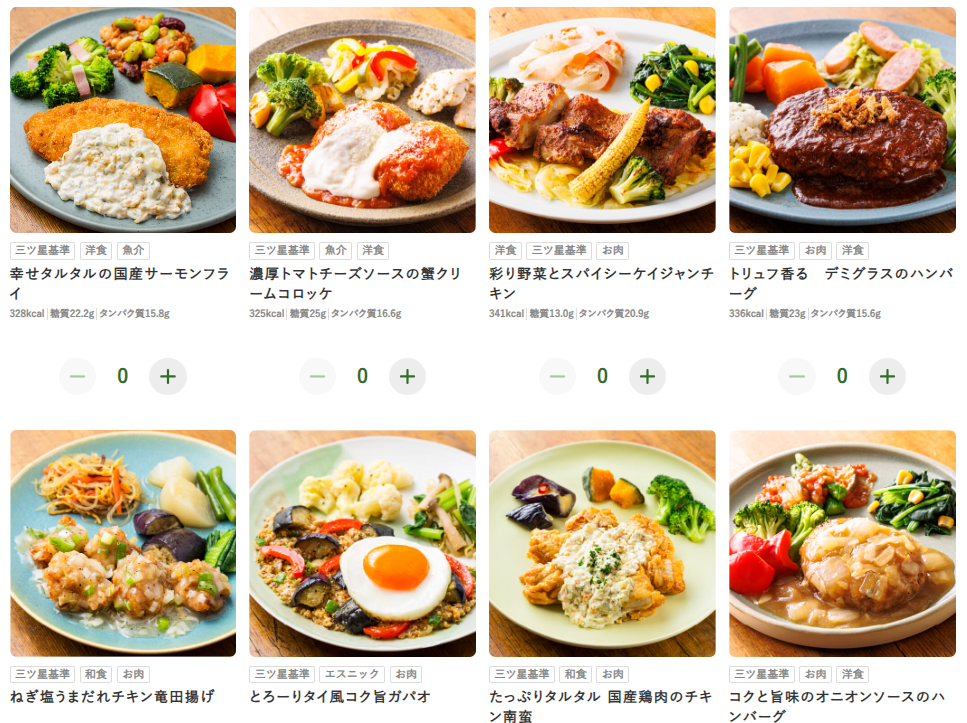967x723 pixels.
Task: Add トリュフ香るデミグラスのハンバーグ with plus button
Action: (x=887, y=376)
